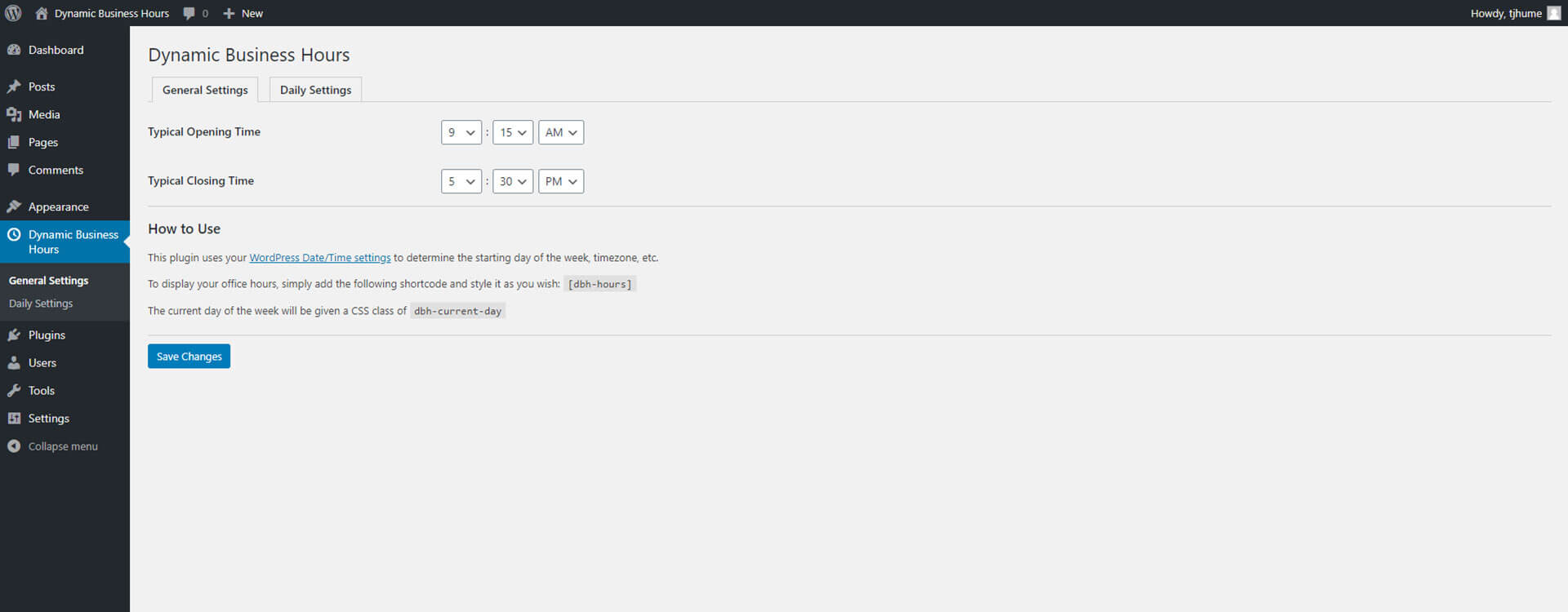Image resolution: width=1568 pixels, height=612 pixels.
Task: Collapse the sidebar menu
Action: (x=53, y=446)
